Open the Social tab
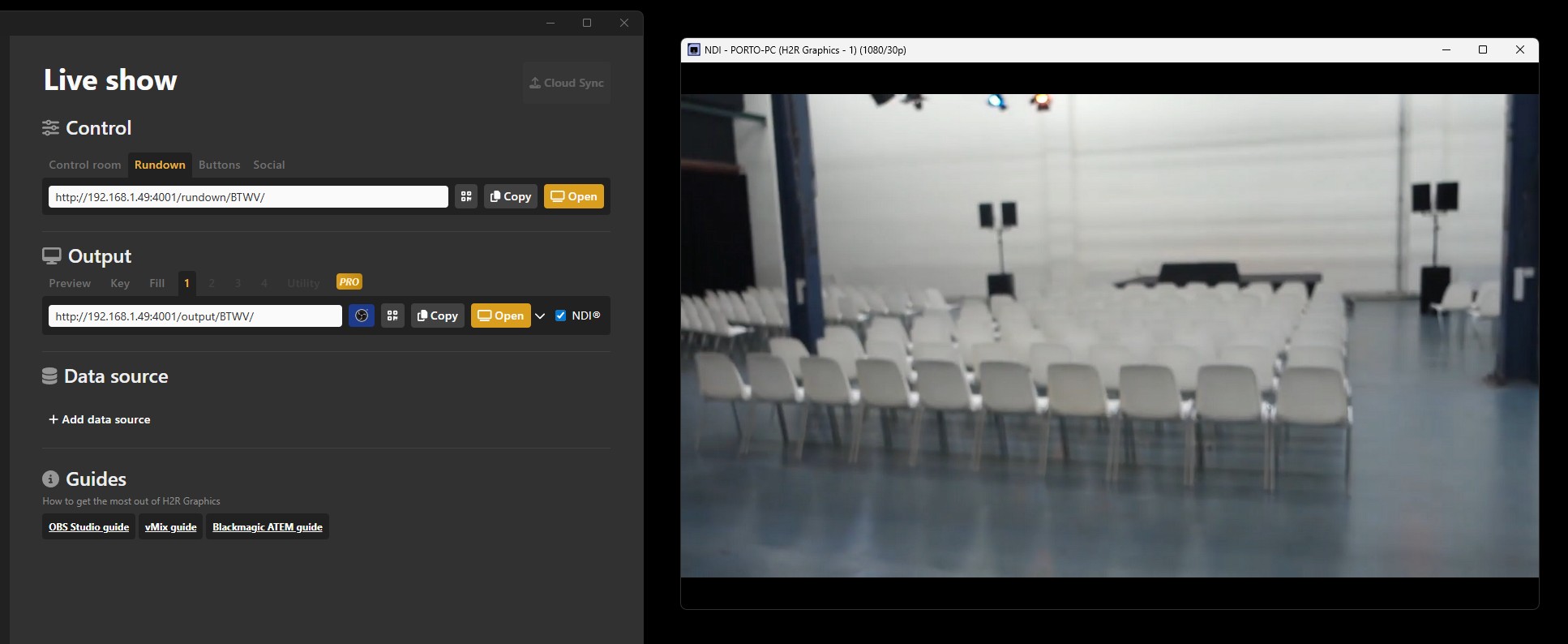This screenshot has height=644, width=1568. point(268,165)
